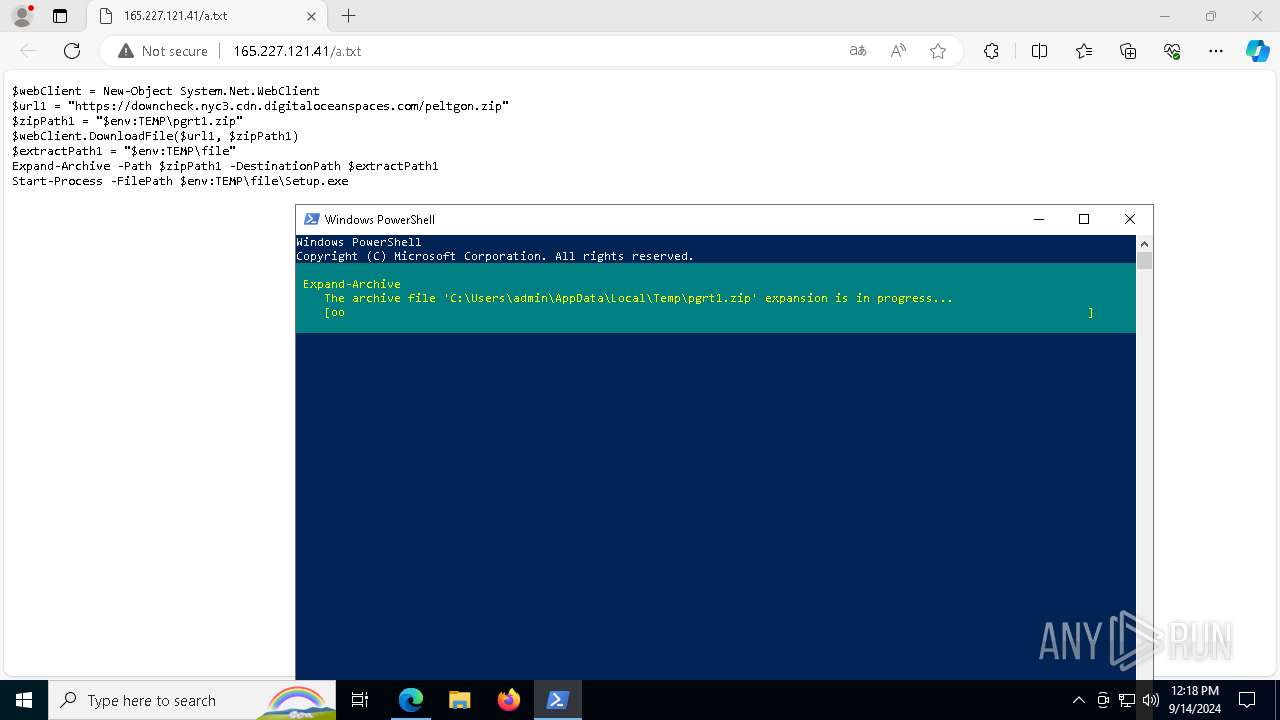This screenshot has width=1280, height=720.
Task: Open the translate page icon
Action: tap(858, 51)
